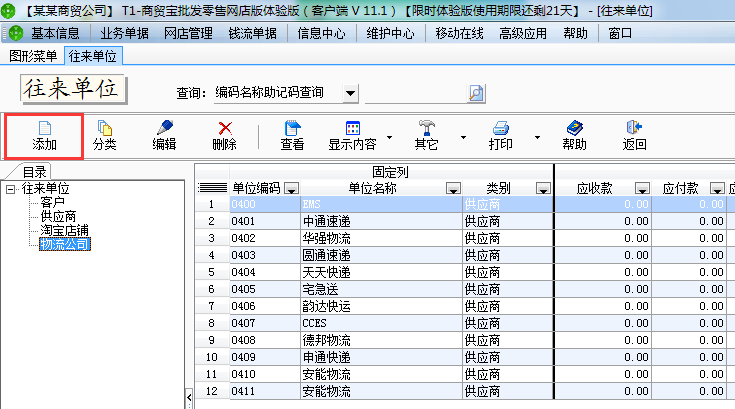
Task: Switch to the 往来单位 tab
Action: click(93, 56)
